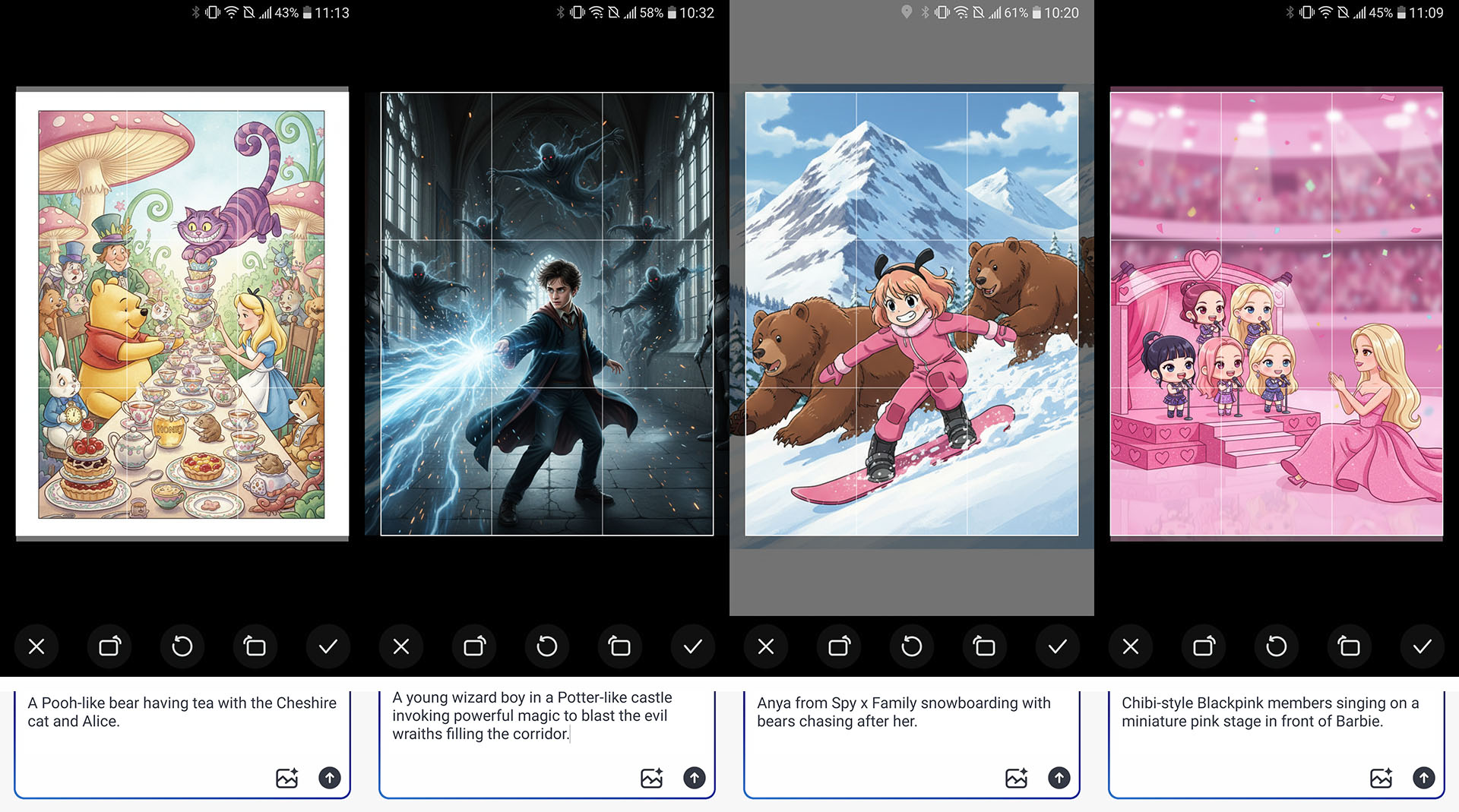Viewport: 1459px width, 812px height.
Task: Submit the Anya from Spy x Family prompt
Action: [x=1059, y=778]
